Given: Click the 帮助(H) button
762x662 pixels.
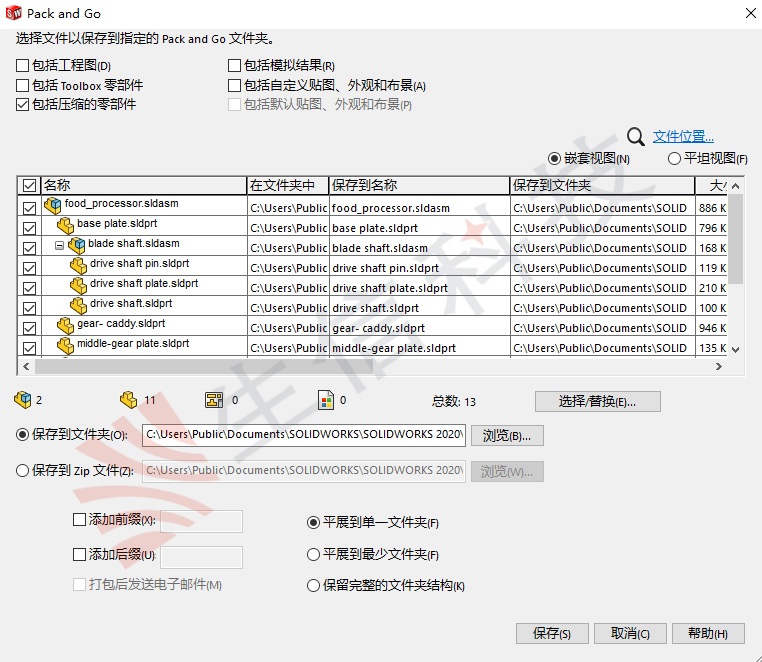Looking at the screenshot, I should [x=708, y=633].
